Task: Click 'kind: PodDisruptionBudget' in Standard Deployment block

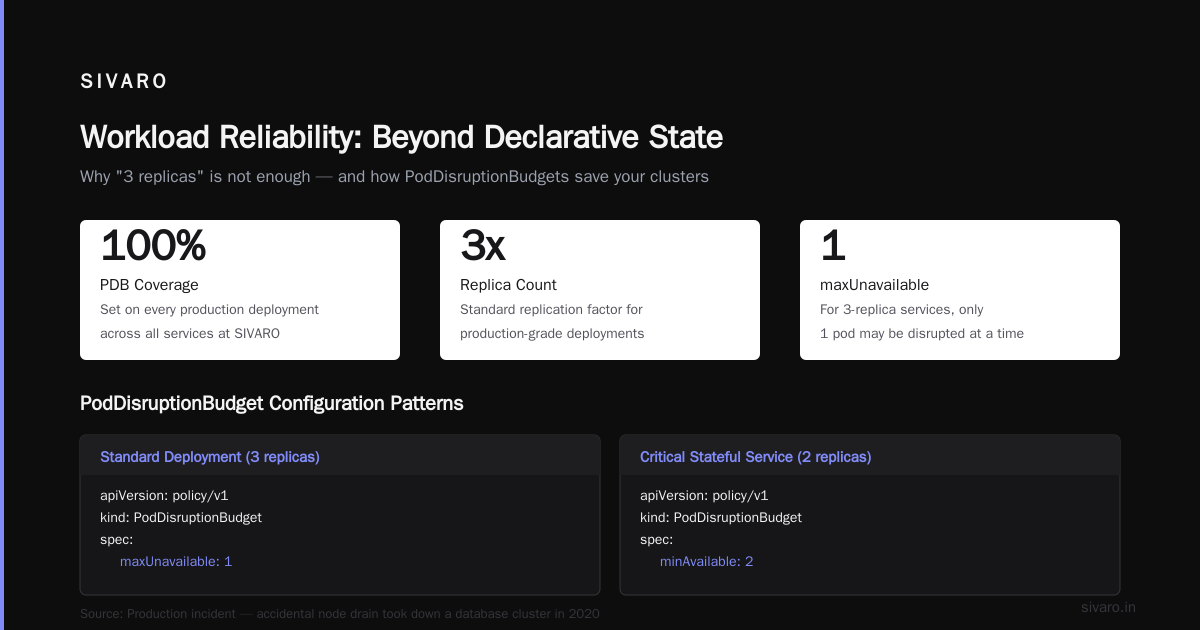Action: coord(181,518)
